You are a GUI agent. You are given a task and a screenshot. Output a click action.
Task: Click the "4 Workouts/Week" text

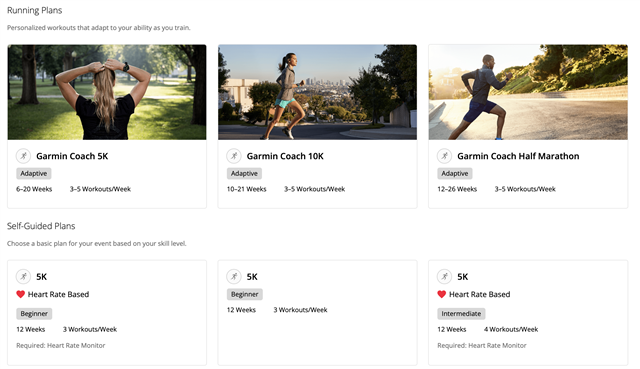click(x=511, y=329)
